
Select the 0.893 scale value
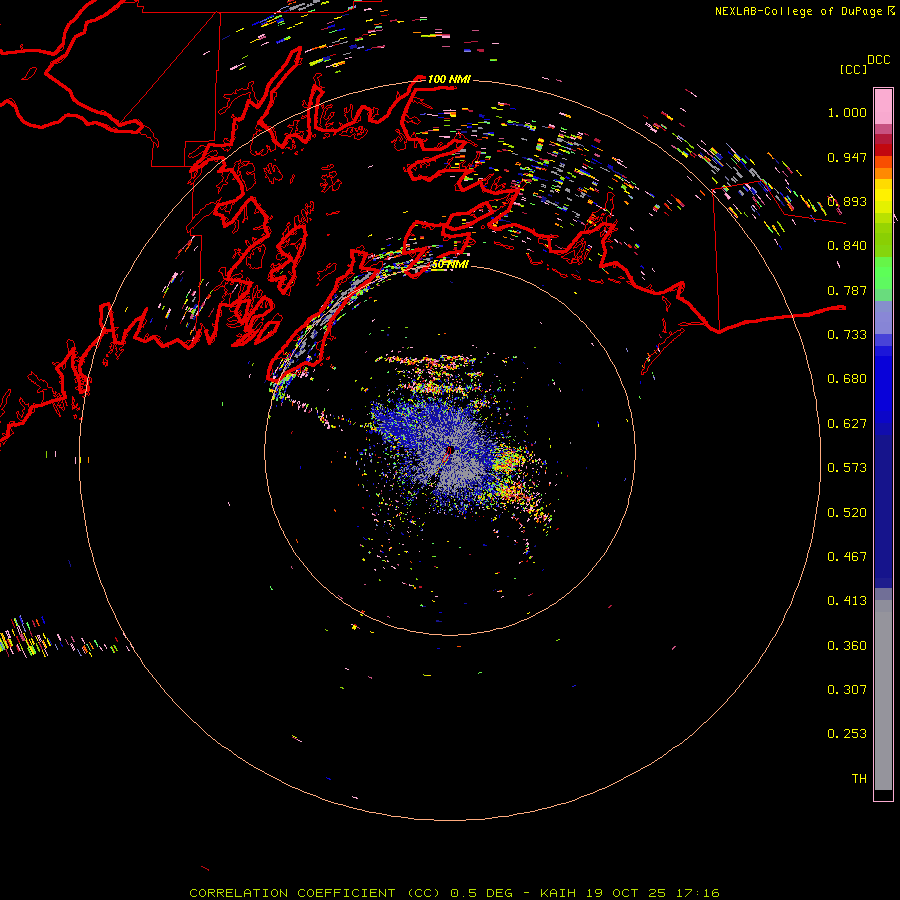click(847, 201)
